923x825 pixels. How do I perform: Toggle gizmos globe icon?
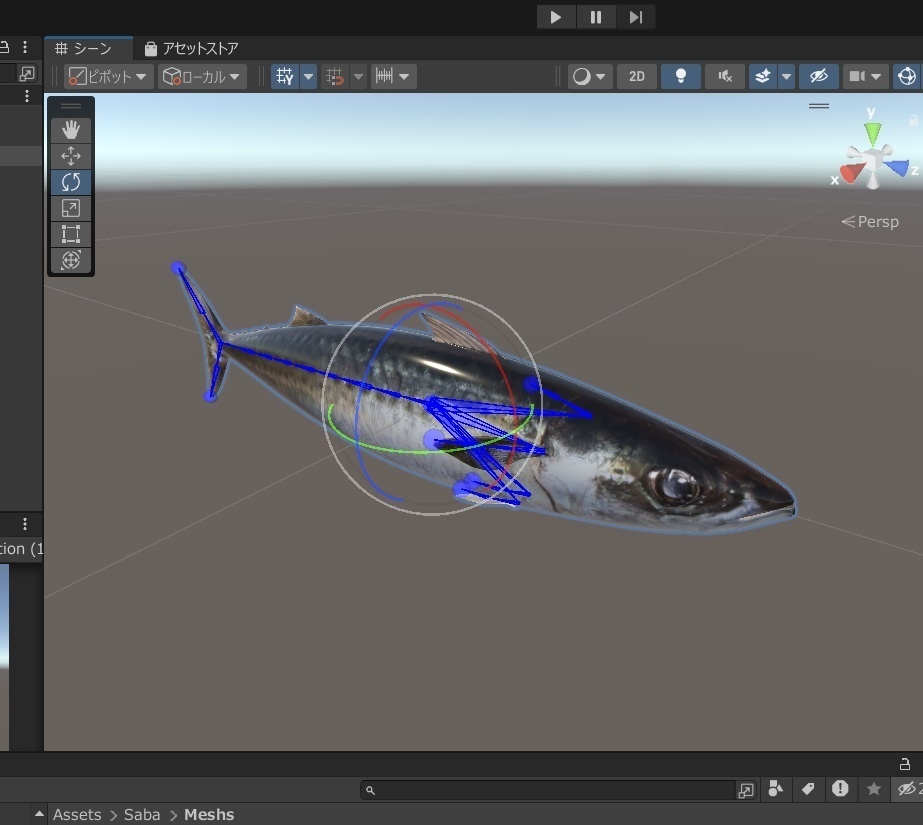[907, 76]
